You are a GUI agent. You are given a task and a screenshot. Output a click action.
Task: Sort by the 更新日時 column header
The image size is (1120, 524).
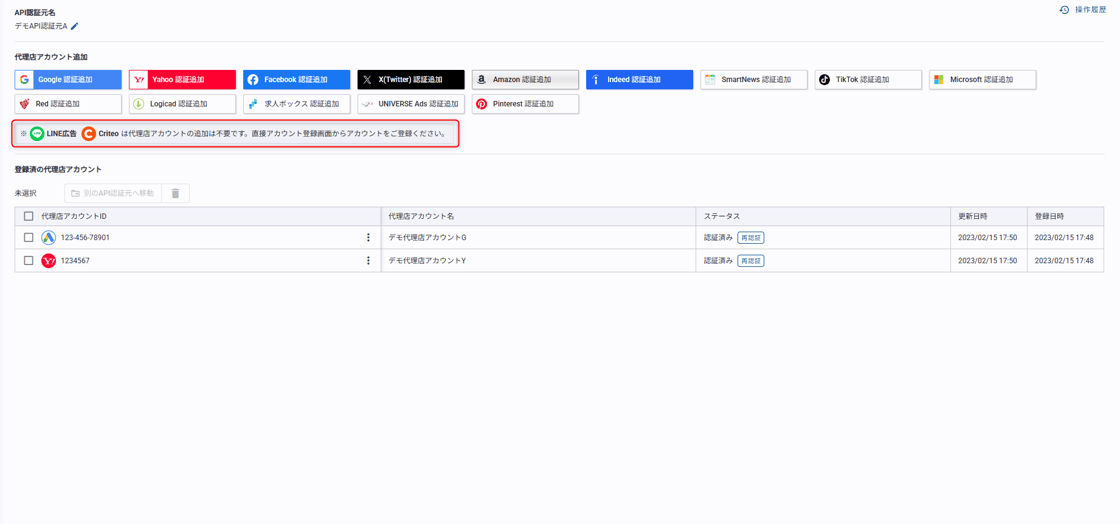coord(972,216)
